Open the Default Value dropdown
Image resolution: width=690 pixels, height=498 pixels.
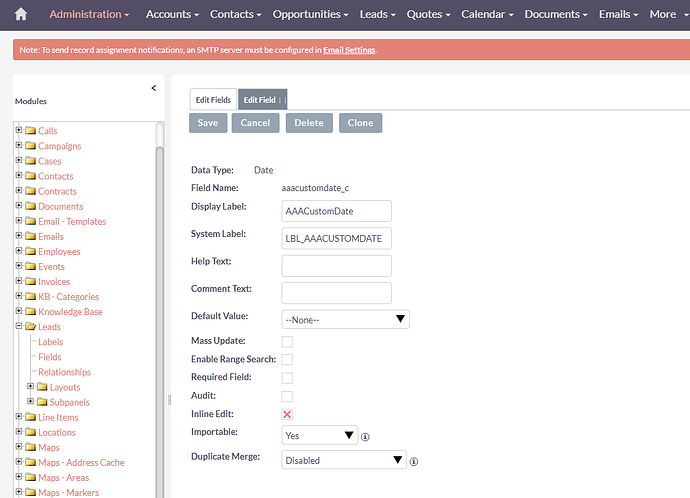(x=345, y=319)
